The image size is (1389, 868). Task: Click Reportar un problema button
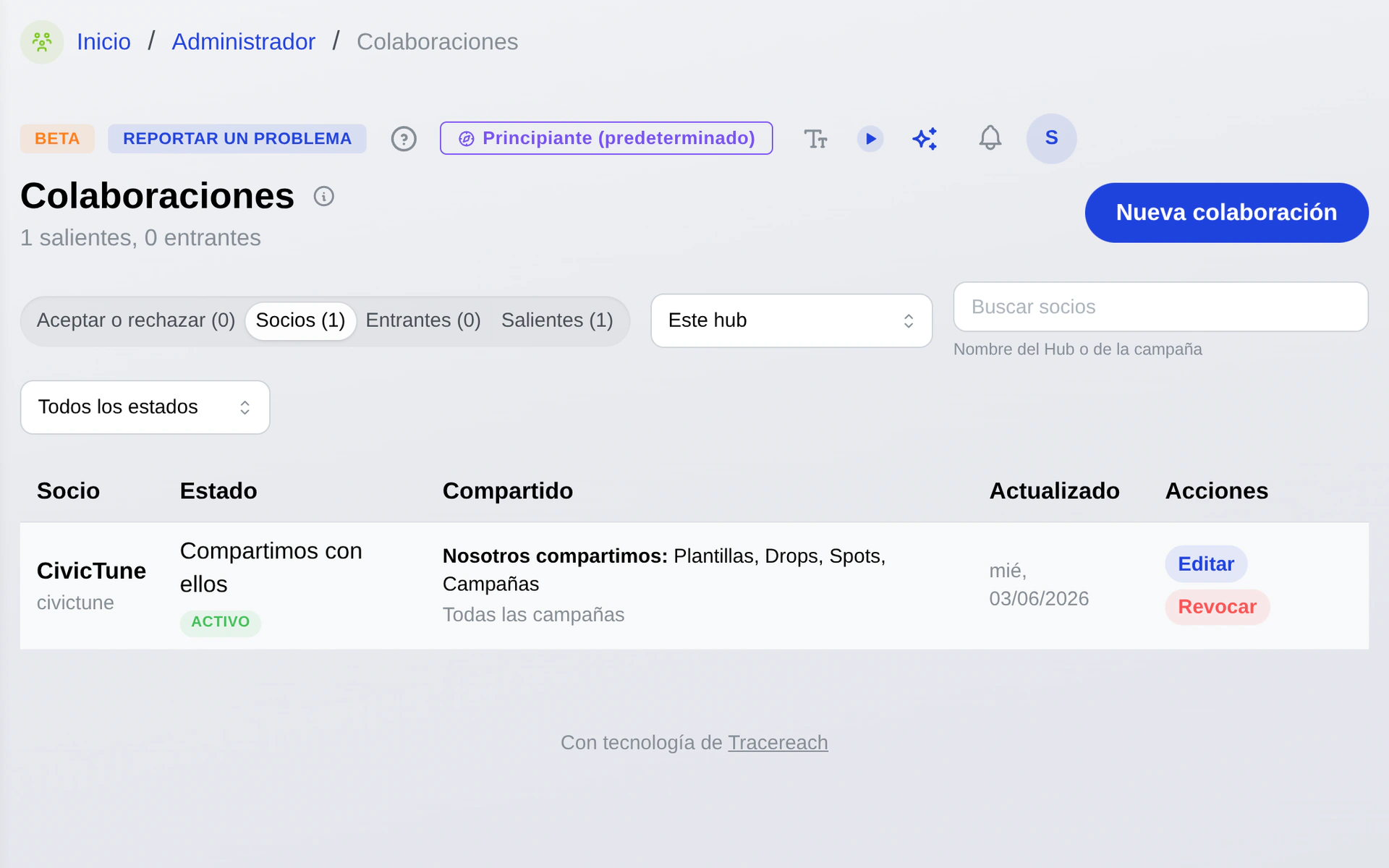[237, 138]
